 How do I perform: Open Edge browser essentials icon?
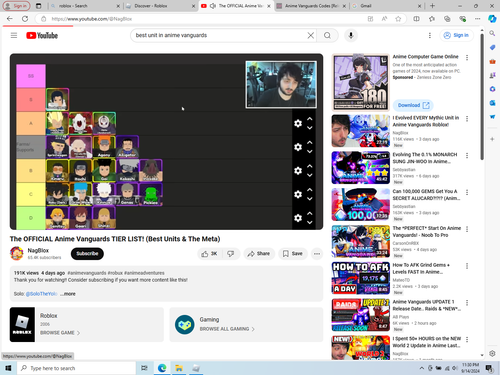click(x=462, y=19)
